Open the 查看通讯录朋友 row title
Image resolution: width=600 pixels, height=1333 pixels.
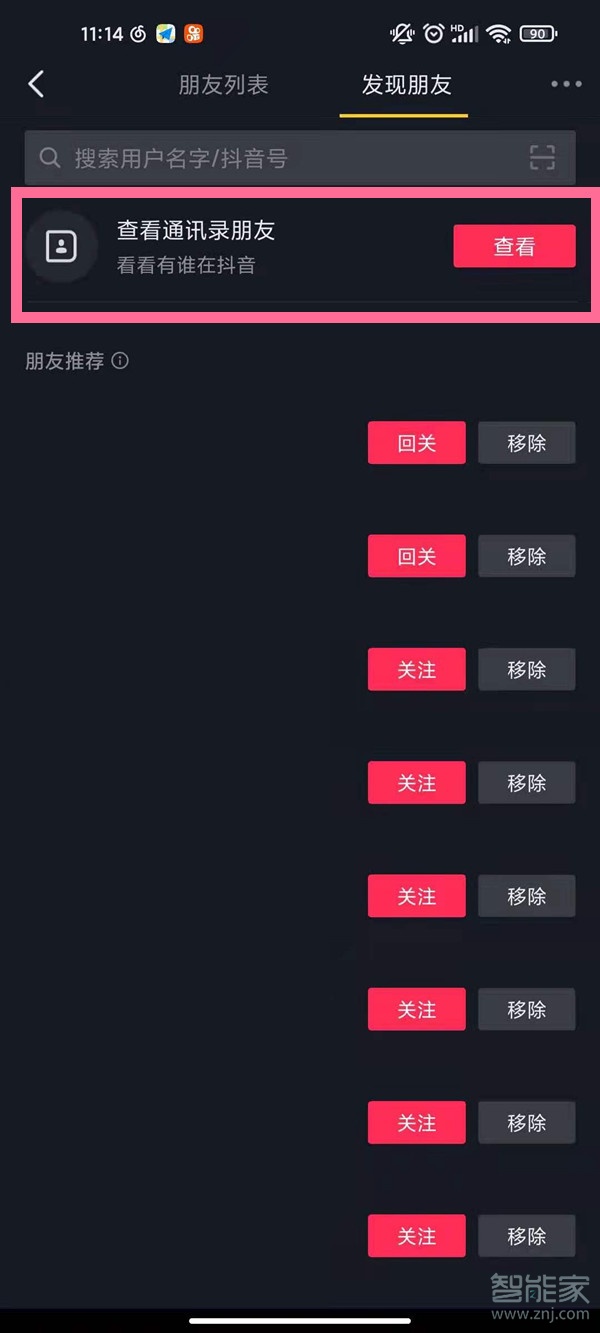196,231
